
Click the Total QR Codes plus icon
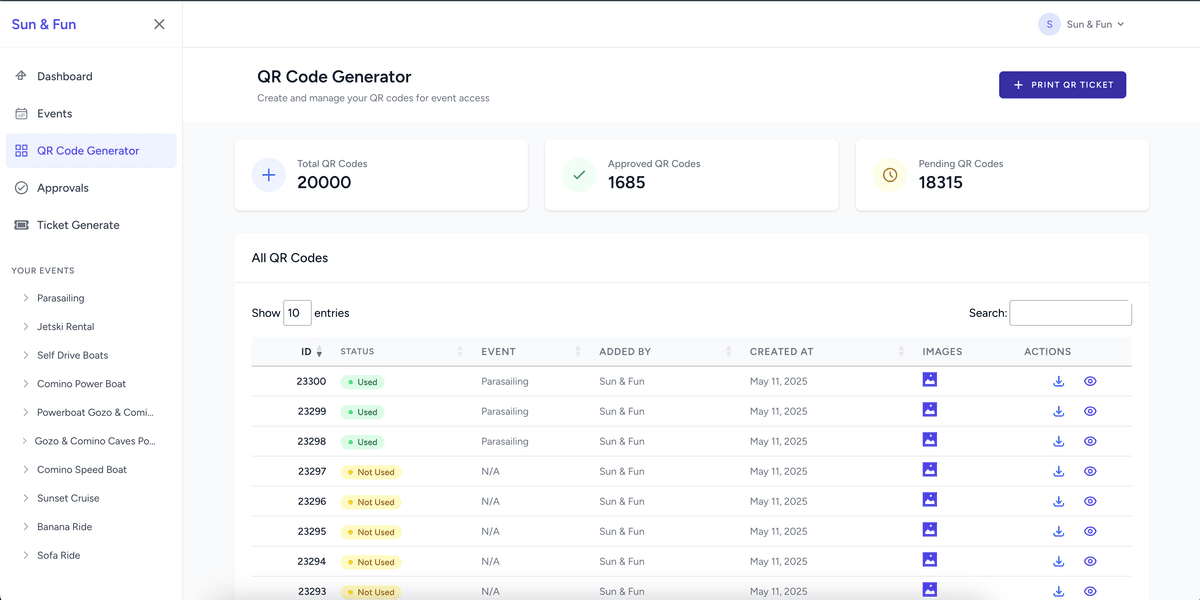268,175
